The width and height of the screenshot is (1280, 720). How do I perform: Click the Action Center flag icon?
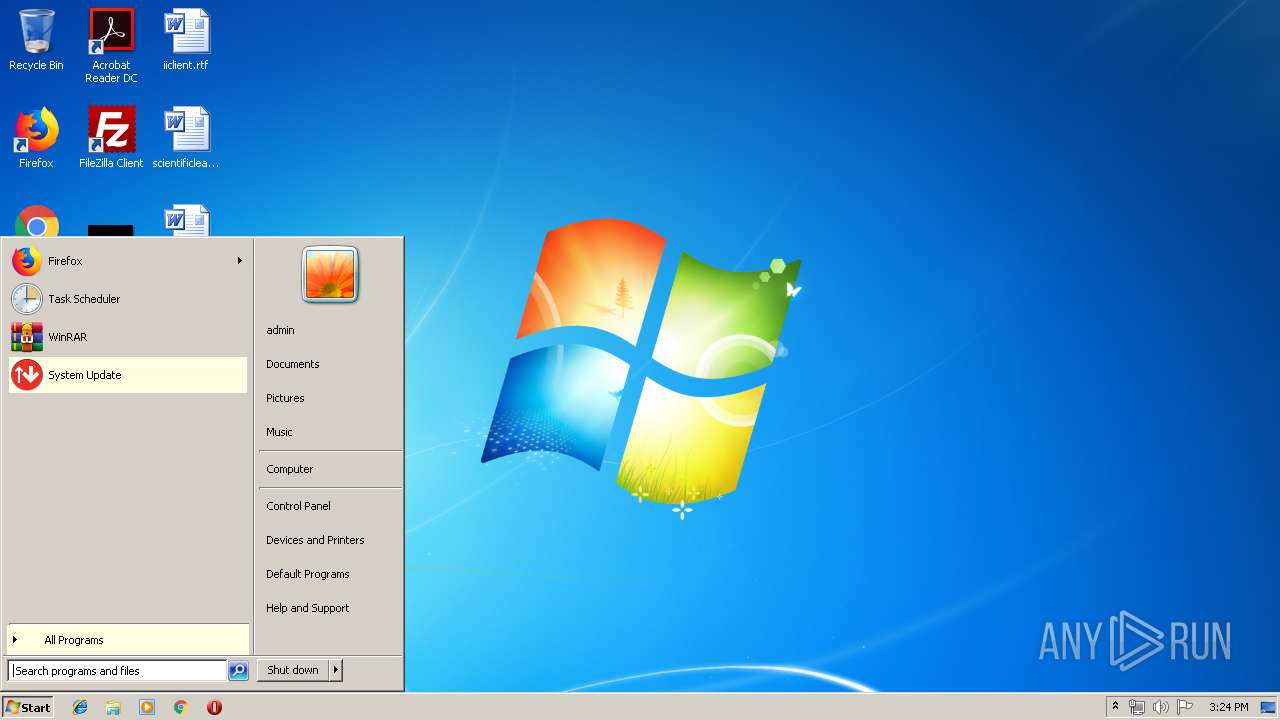point(1185,707)
